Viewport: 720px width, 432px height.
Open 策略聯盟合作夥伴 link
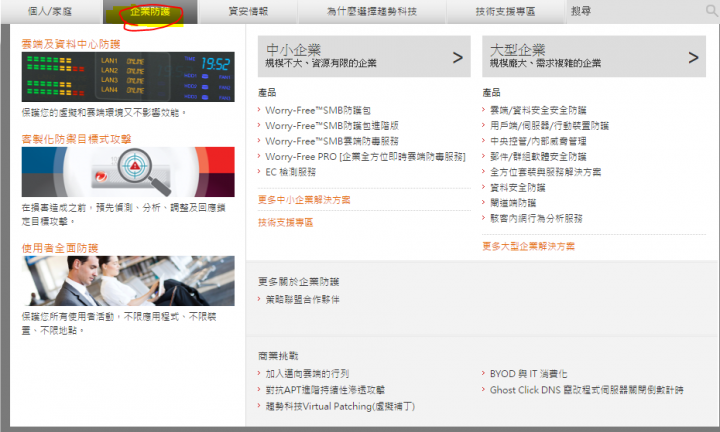click(303, 299)
